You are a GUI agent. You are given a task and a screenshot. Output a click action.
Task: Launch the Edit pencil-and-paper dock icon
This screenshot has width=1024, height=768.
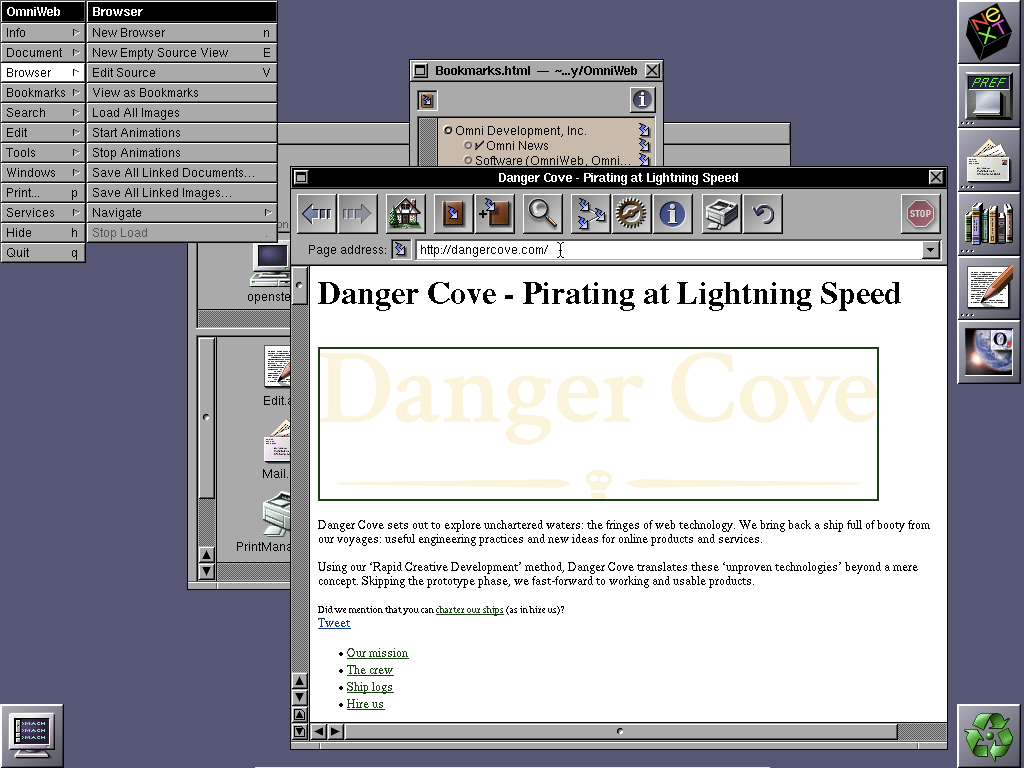tap(989, 287)
